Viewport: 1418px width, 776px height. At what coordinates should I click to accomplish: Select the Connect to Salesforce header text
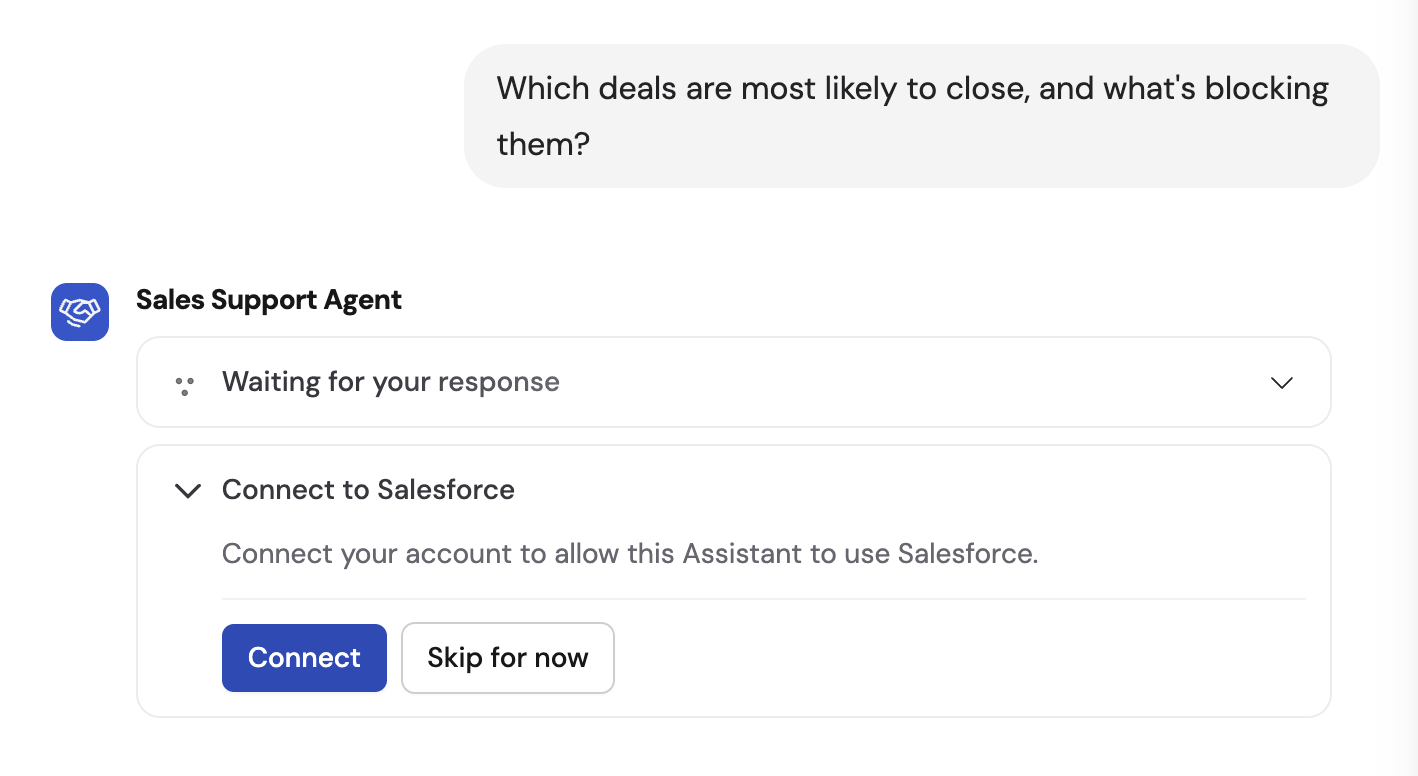tap(367, 490)
